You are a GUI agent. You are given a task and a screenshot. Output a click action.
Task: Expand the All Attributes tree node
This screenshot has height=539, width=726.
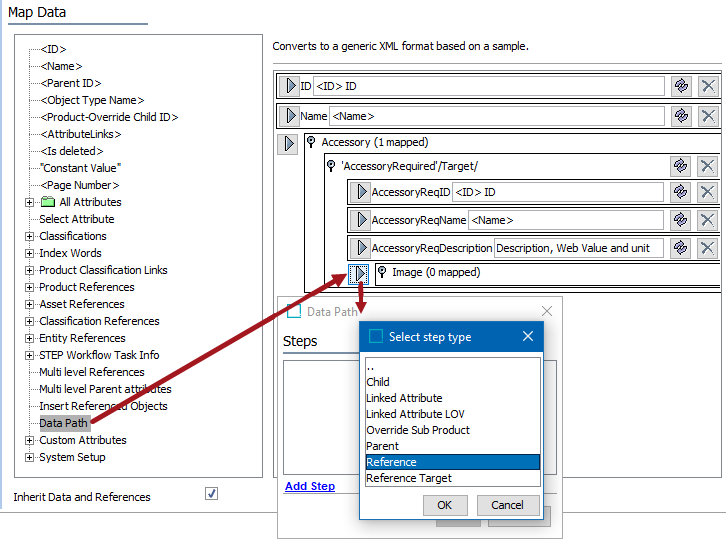click(29, 203)
